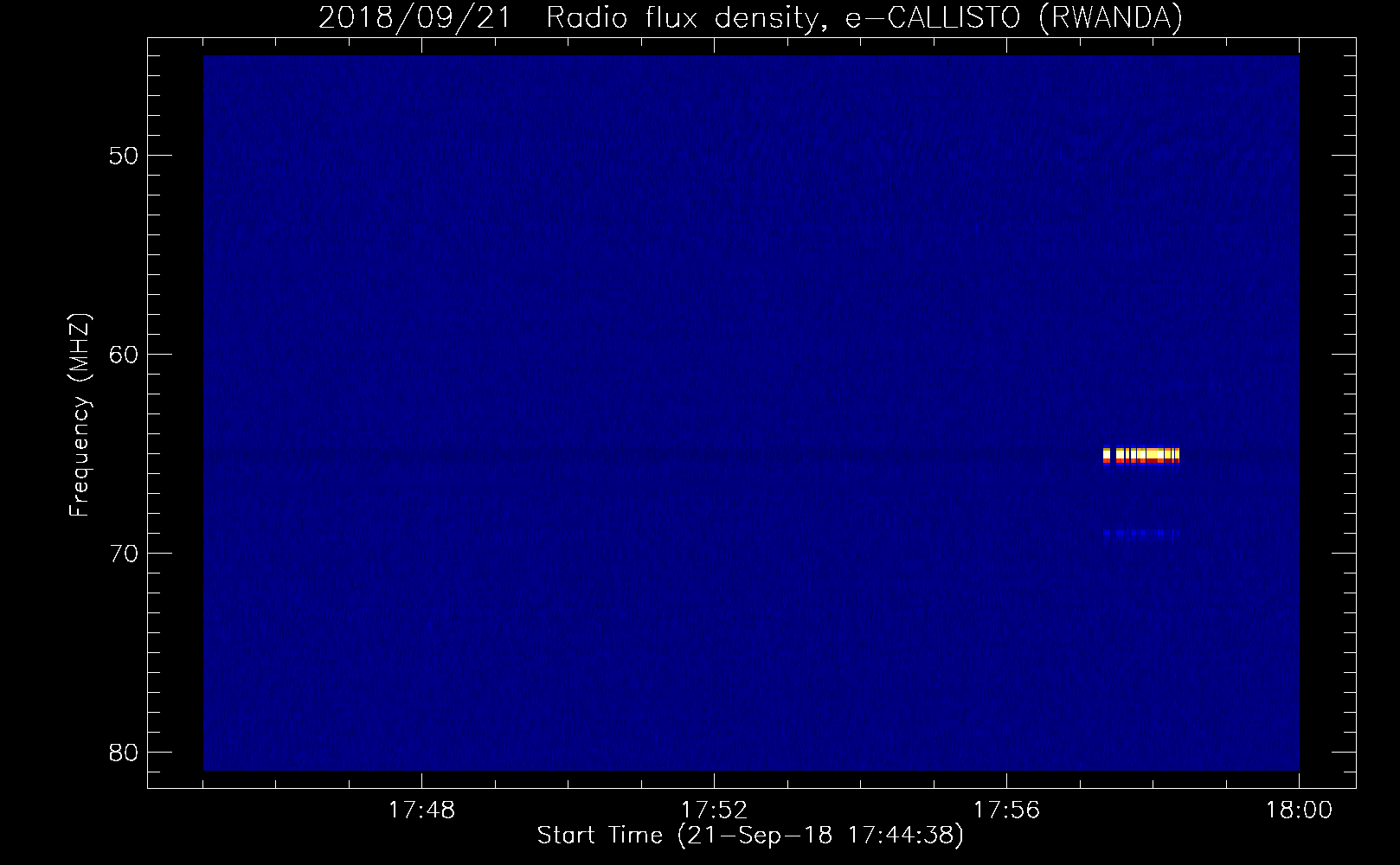
Task: Click the 17:48 time tick label
Action: coord(421,811)
